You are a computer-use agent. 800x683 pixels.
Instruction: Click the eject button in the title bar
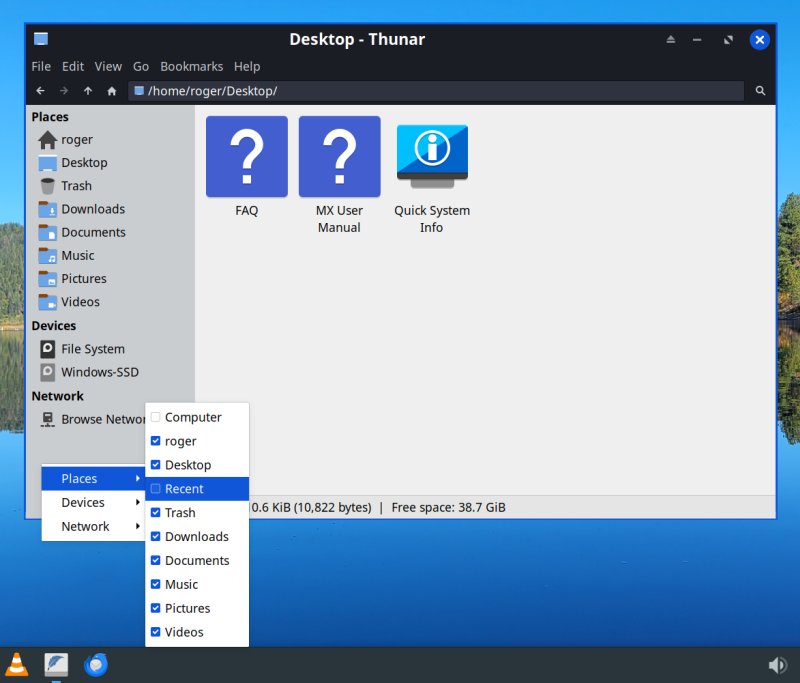click(670, 40)
